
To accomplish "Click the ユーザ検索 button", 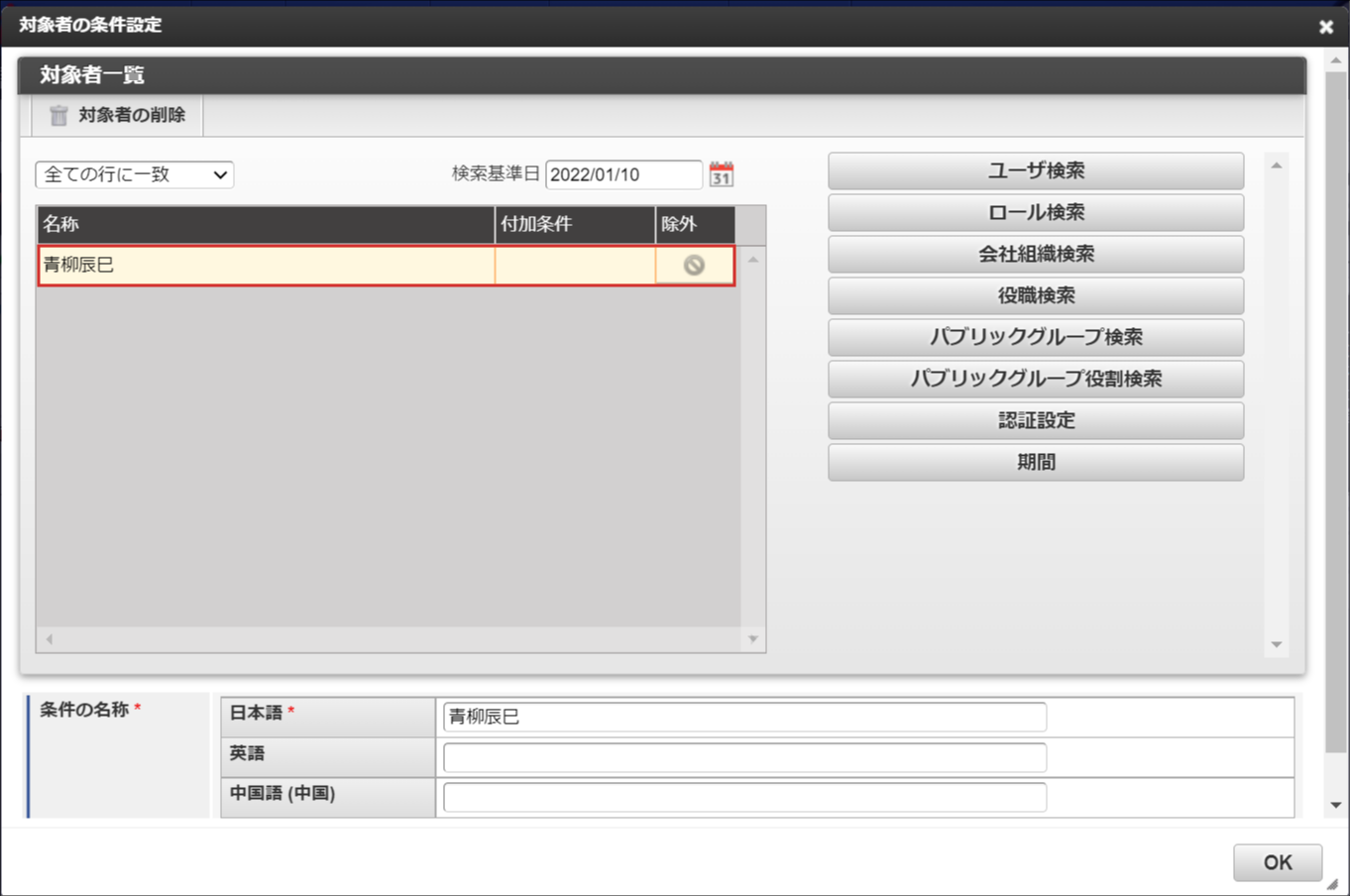I will coord(1036,170).
